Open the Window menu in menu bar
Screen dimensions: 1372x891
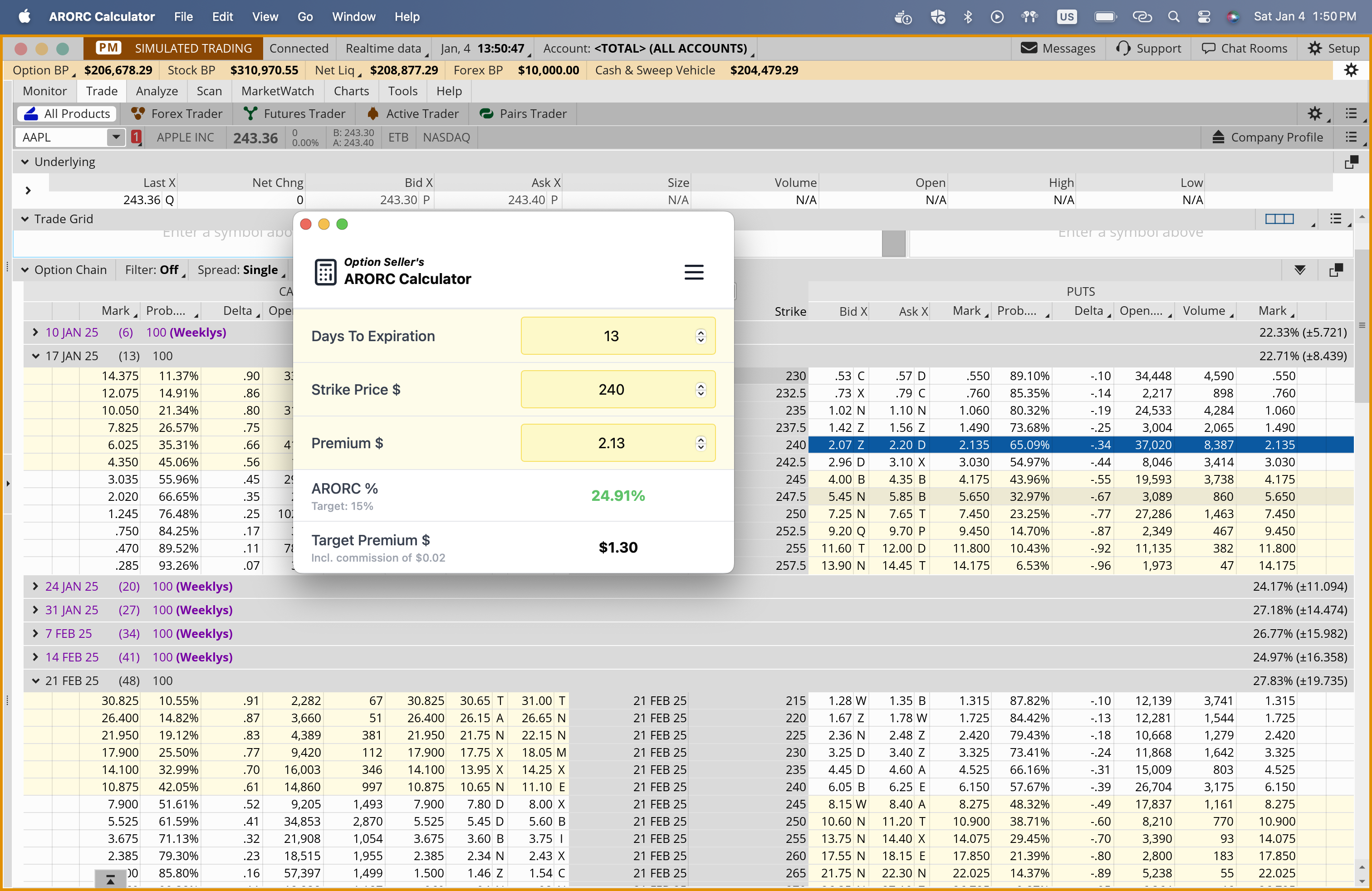click(x=353, y=17)
